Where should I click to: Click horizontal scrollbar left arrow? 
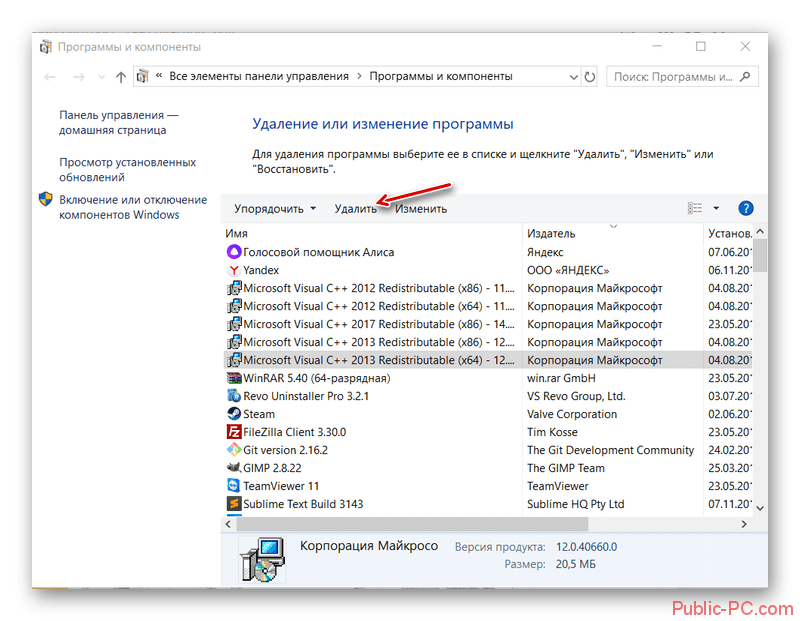(x=228, y=524)
